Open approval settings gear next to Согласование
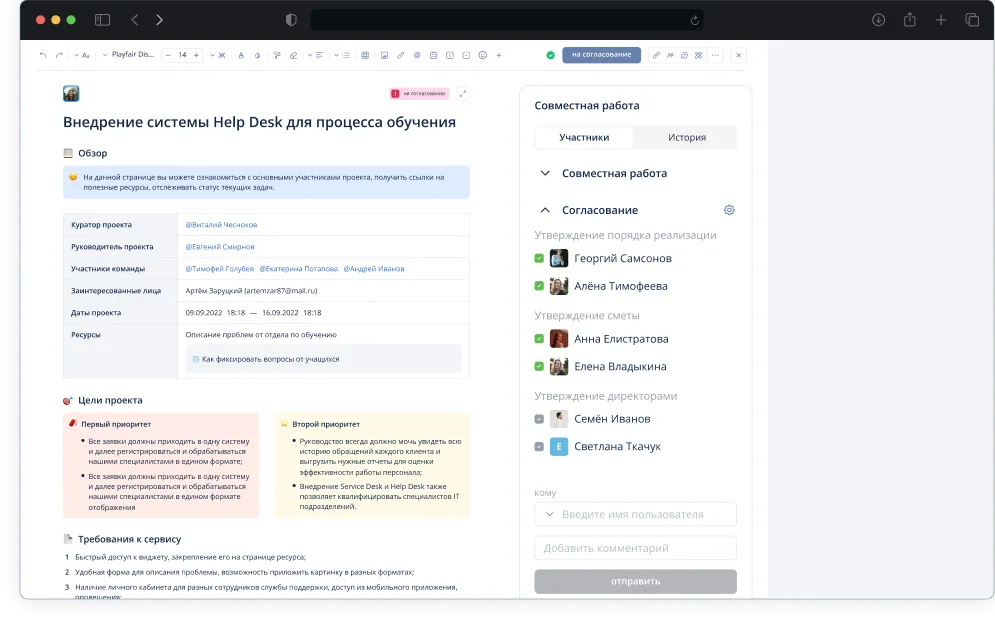The image size is (995, 621). 729,210
